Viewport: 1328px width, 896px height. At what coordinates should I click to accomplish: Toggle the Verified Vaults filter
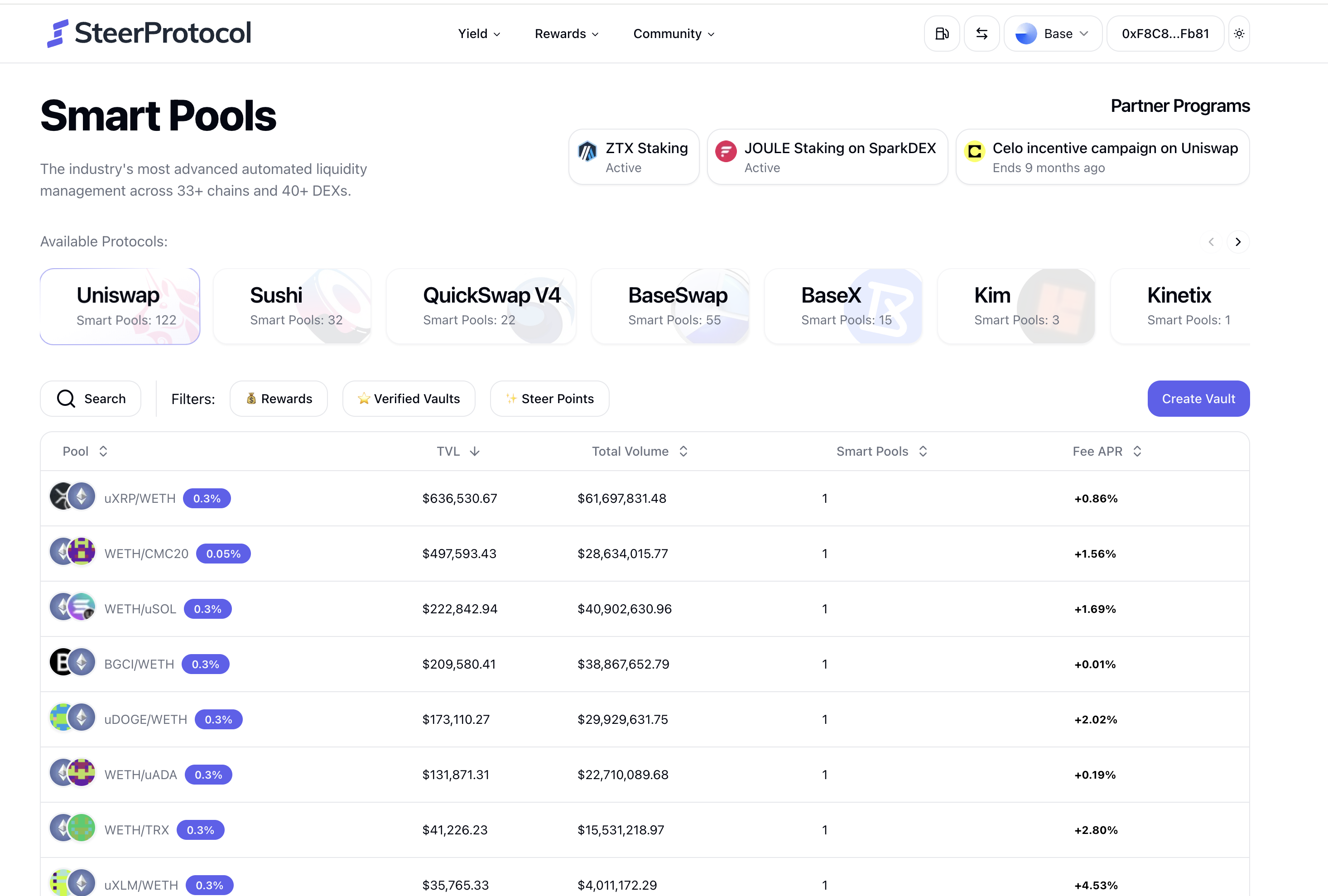coord(409,399)
